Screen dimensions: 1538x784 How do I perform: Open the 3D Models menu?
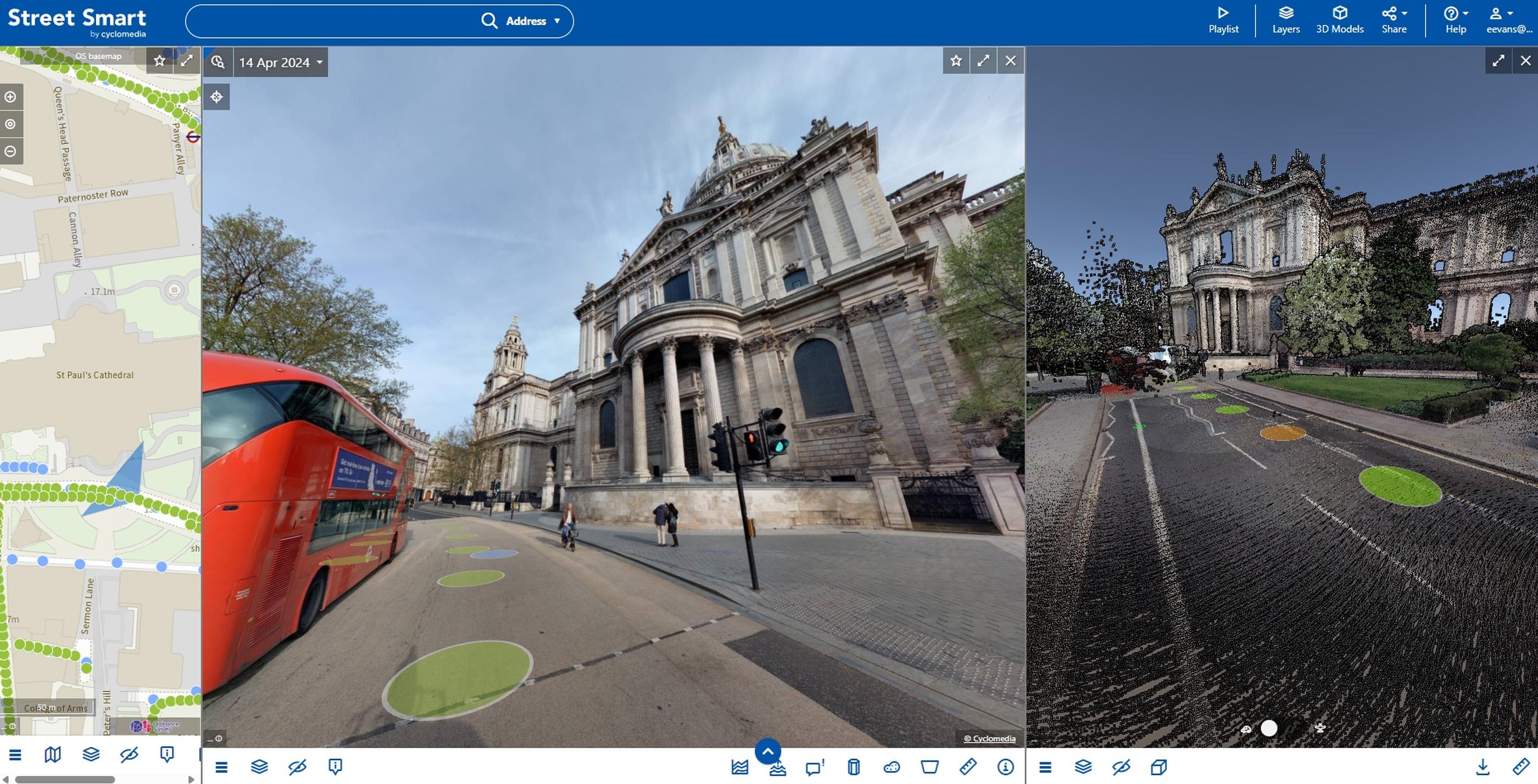1339,20
